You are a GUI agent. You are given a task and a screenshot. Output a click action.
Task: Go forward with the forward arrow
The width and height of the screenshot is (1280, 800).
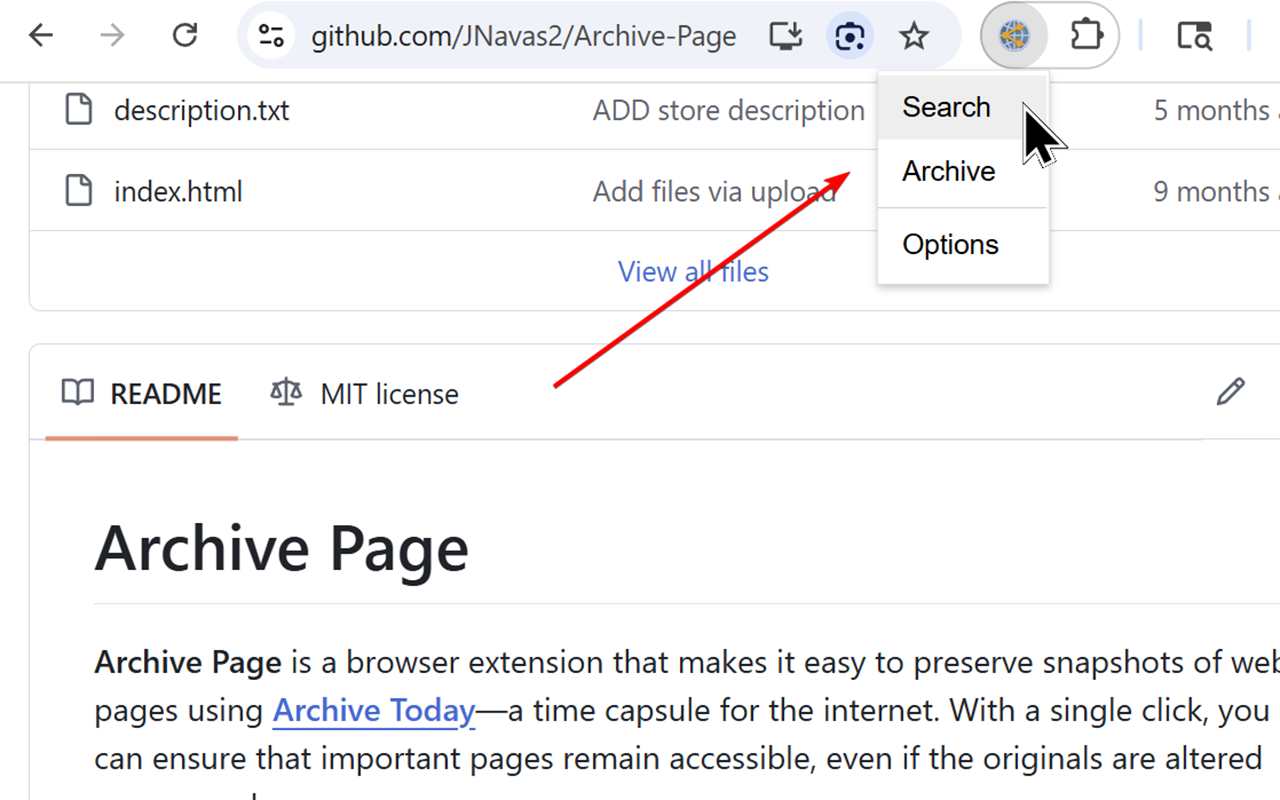point(112,37)
